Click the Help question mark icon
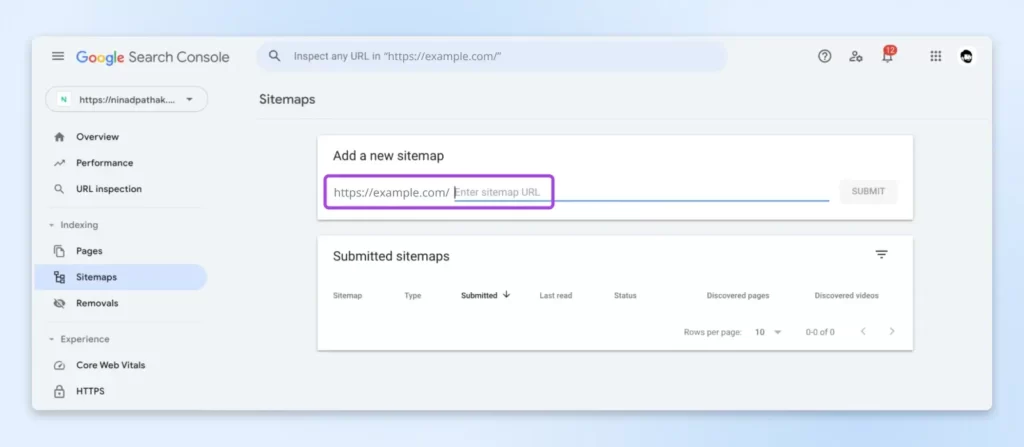This screenshot has width=1024, height=447. click(824, 56)
